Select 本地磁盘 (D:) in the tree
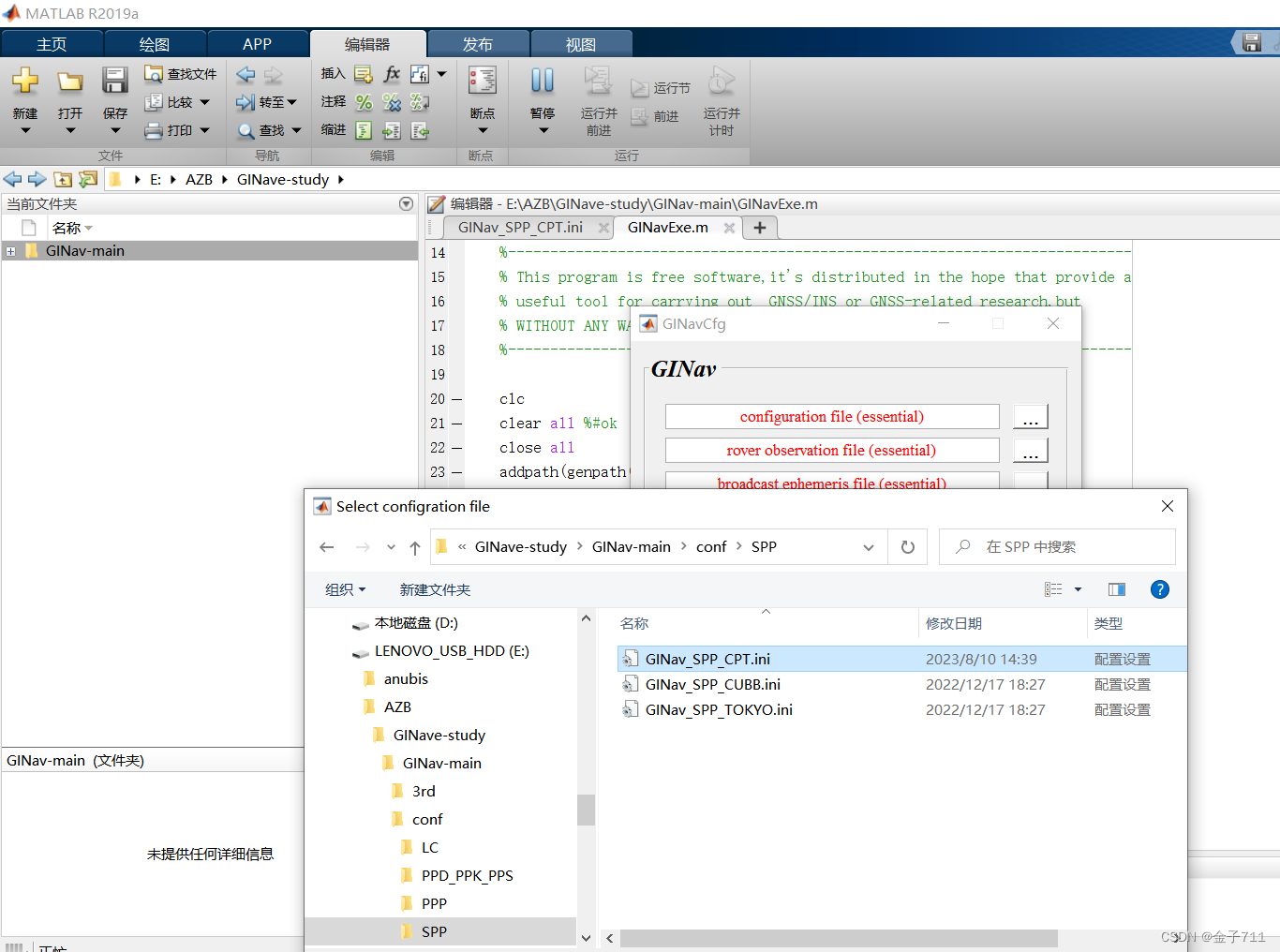The height and width of the screenshot is (952, 1280). [x=416, y=622]
